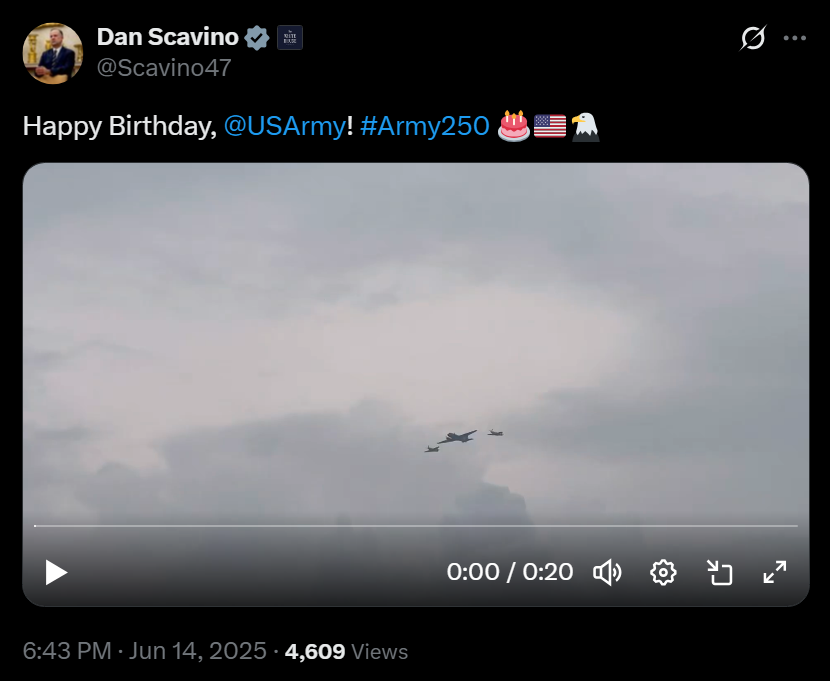Image resolution: width=830 pixels, height=681 pixels.
Task: Click the 6:43 PM · Jun 14, 2025 timestamp
Action: (x=144, y=652)
